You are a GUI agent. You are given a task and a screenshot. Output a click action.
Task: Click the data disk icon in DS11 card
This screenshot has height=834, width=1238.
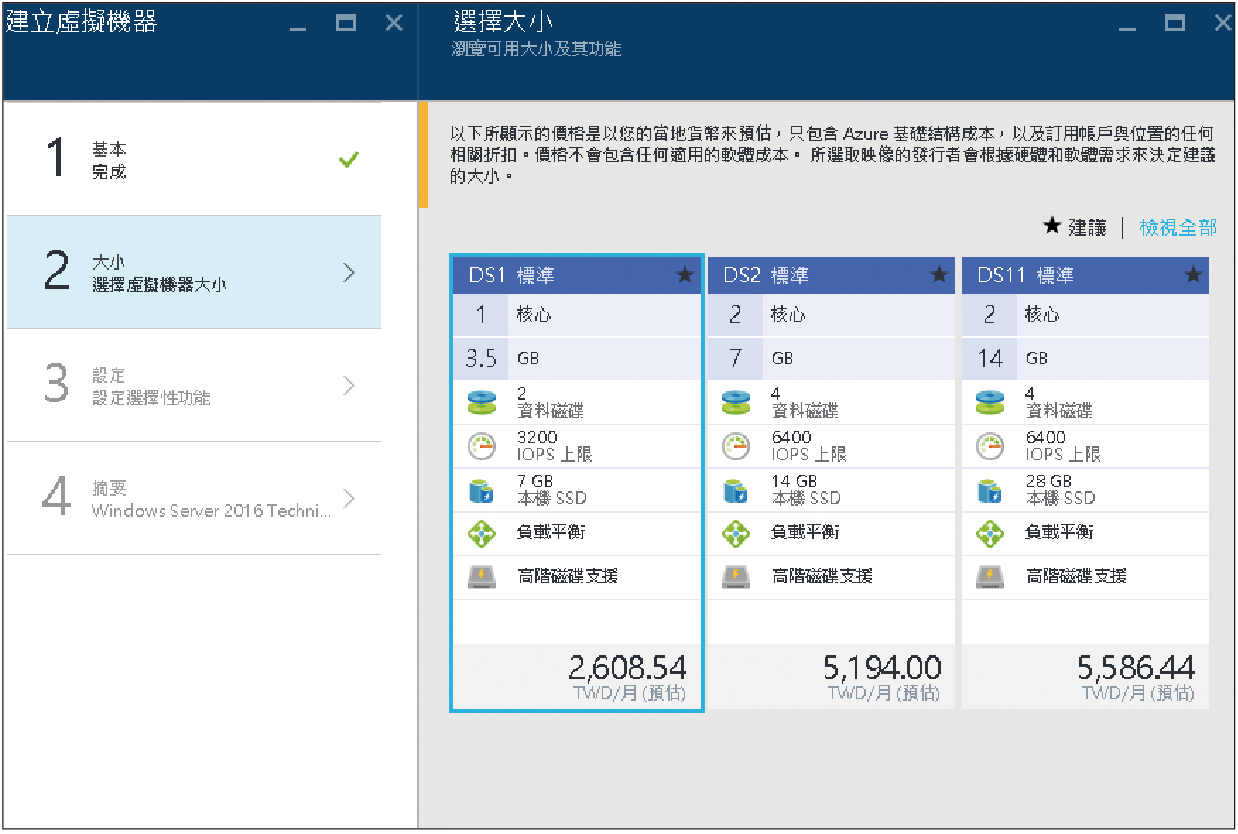[990, 403]
